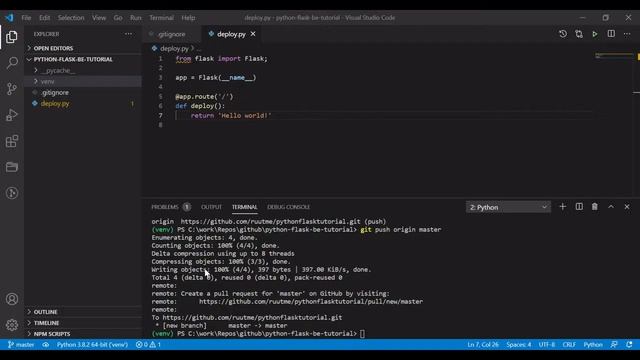This screenshot has height=360, width=640.
Task: Maximize the panel with up chevron
Action: click(611, 207)
